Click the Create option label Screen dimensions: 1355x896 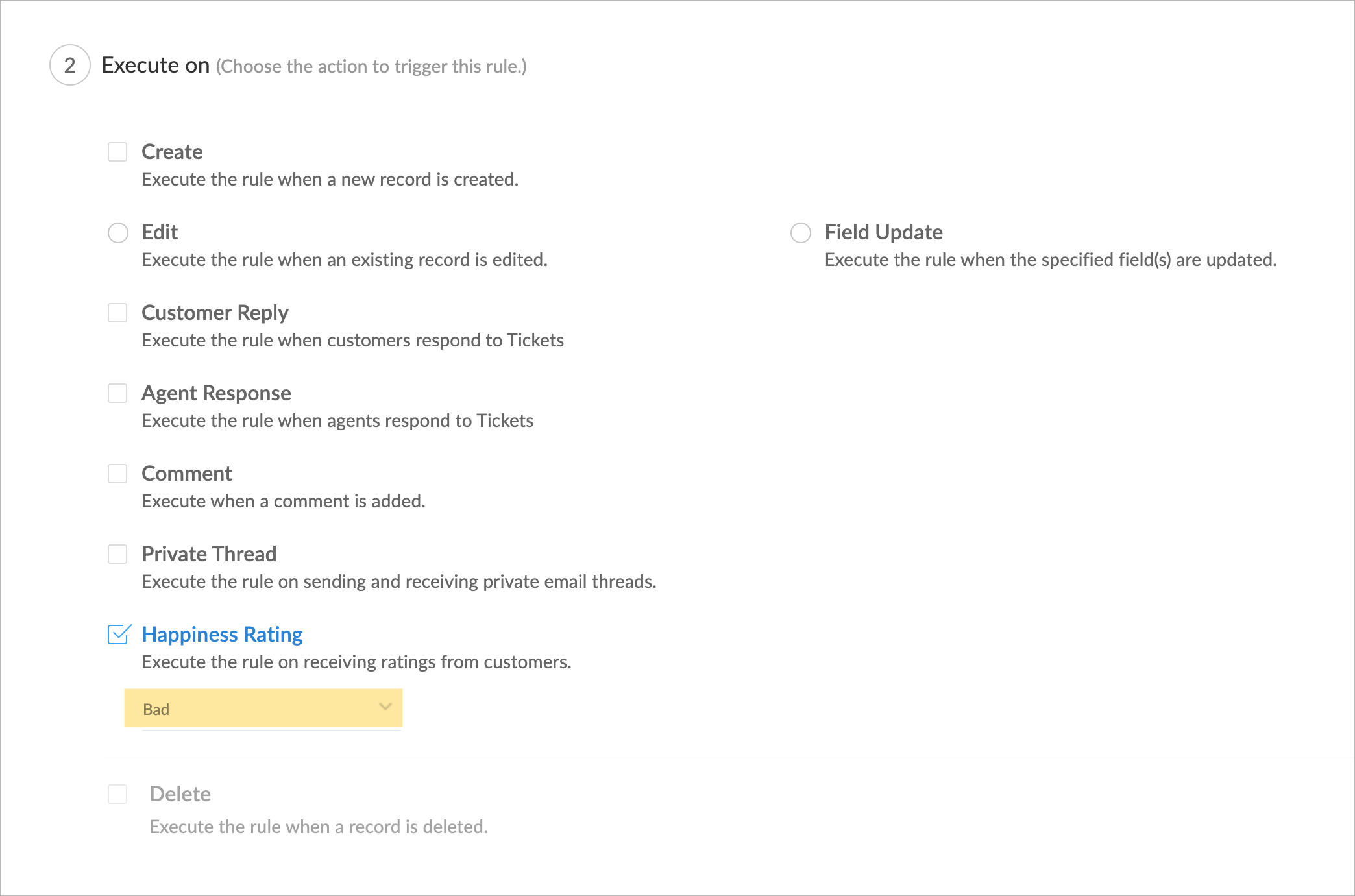tap(172, 152)
